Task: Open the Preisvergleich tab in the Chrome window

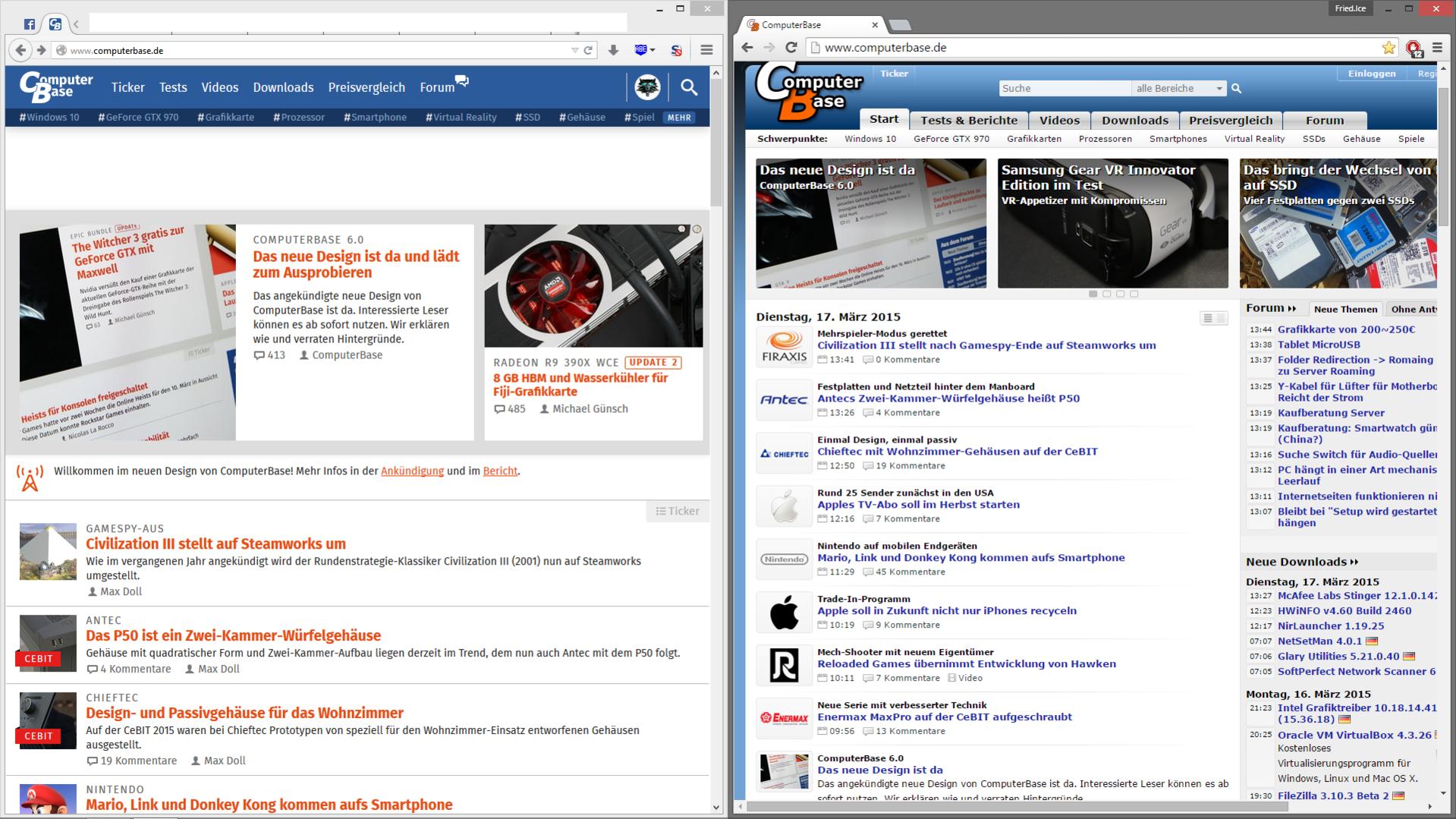Action: (x=1231, y=121)
